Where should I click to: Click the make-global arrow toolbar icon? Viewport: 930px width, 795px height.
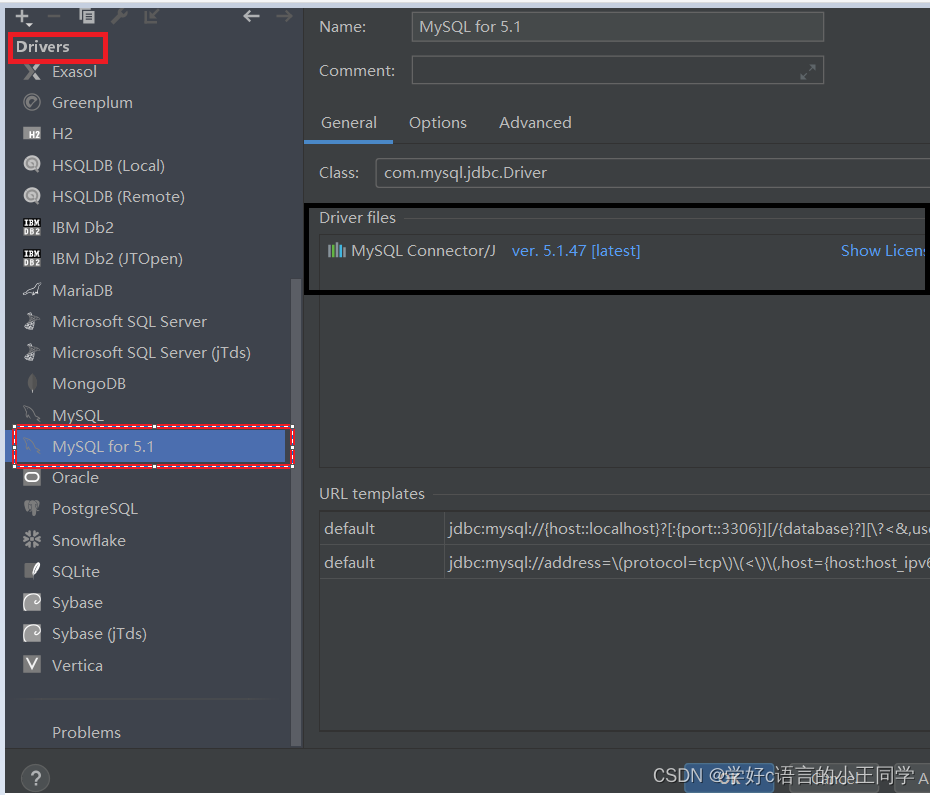151,17
